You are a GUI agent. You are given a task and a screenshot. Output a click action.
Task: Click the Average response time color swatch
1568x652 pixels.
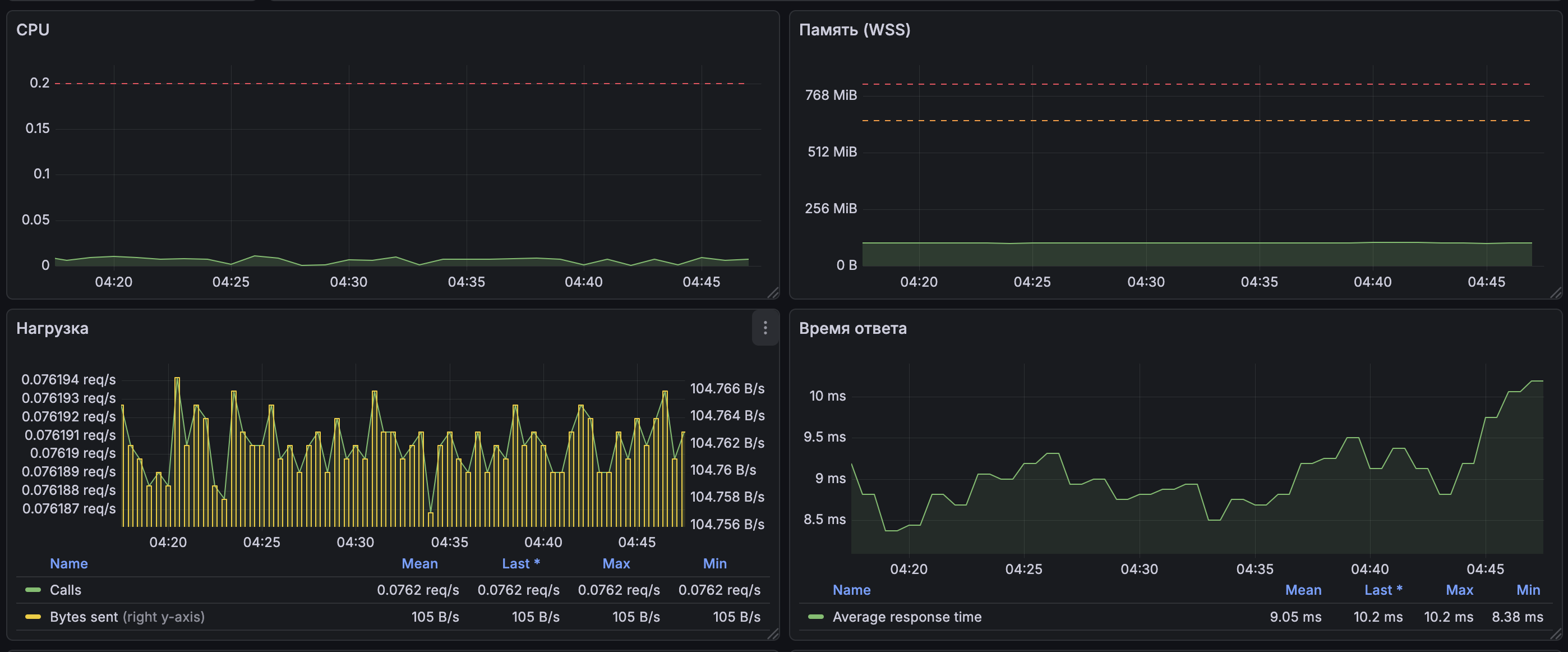pyautogui.click(x=815, y=617)
